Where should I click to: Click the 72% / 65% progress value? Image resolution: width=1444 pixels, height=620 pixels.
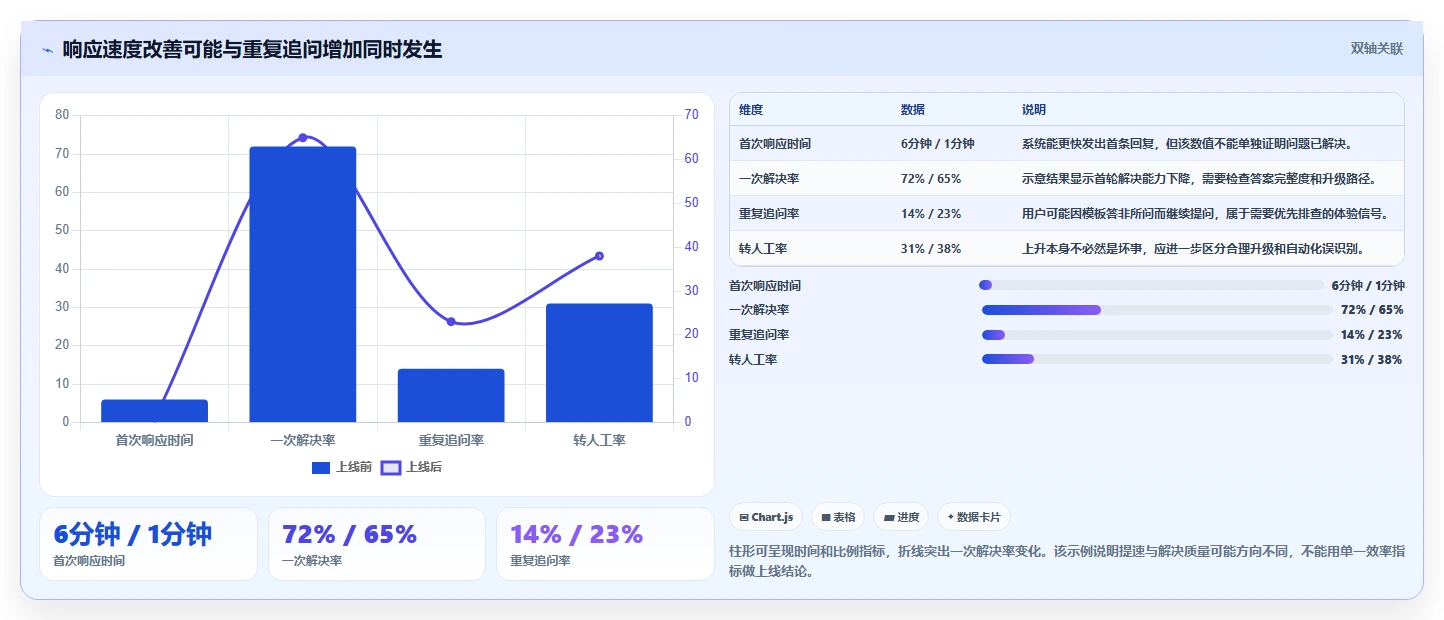(x=1372, y=310)
